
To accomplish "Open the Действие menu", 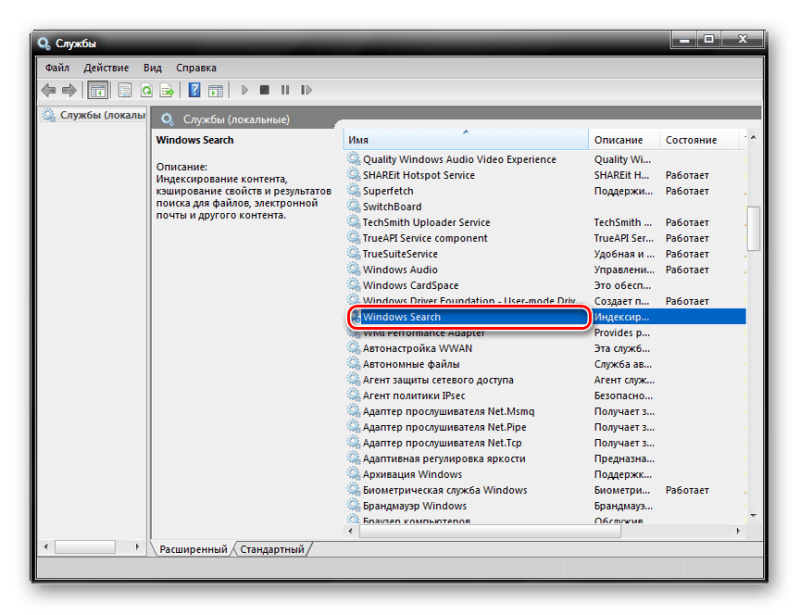I will pyautogui.click(x=106, y=68).
